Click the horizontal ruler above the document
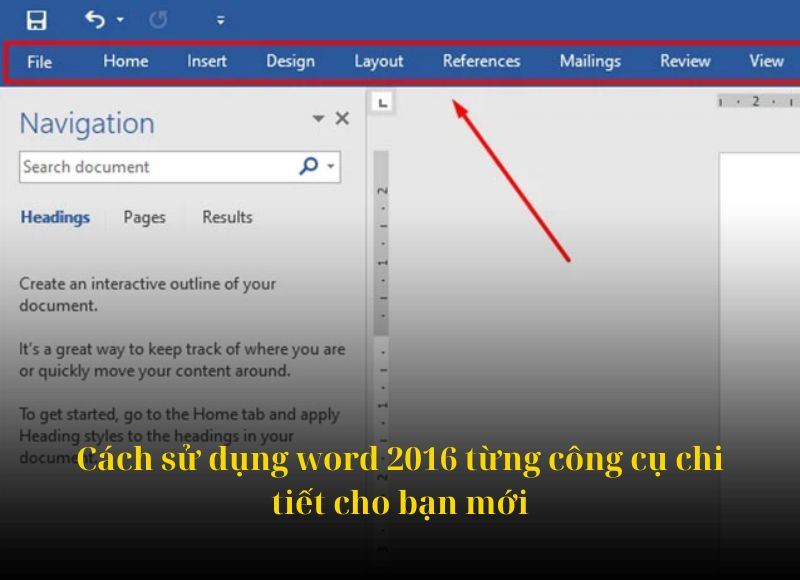 click(x=755, y=101)
